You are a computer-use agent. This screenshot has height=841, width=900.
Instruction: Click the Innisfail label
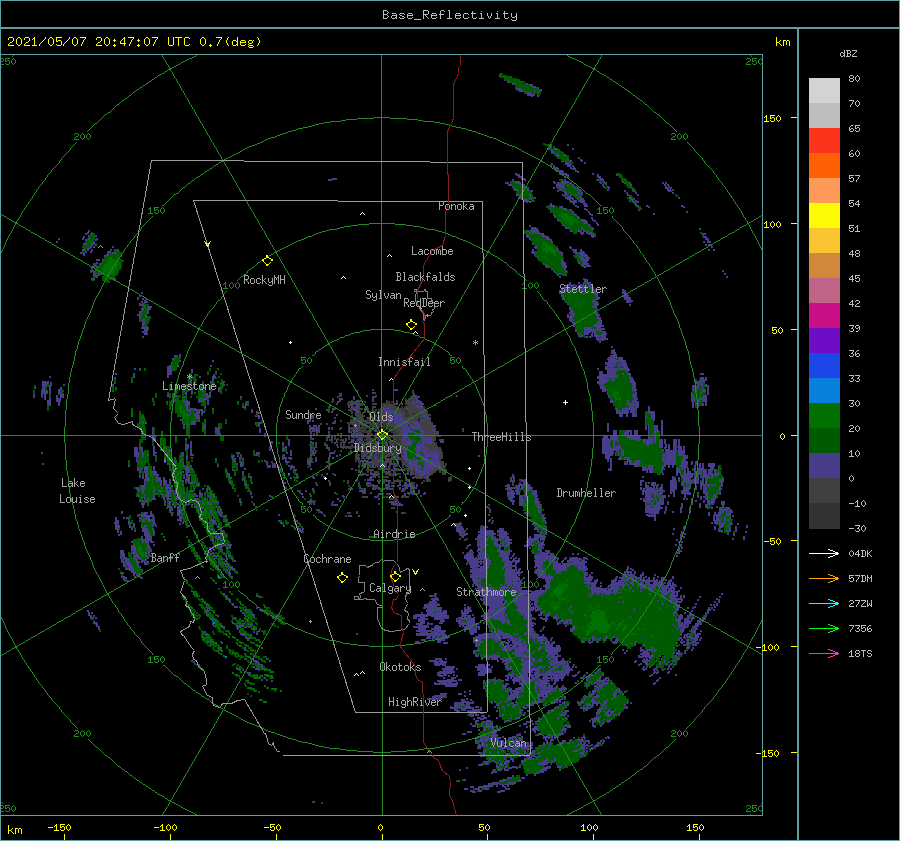coord(404,362)
